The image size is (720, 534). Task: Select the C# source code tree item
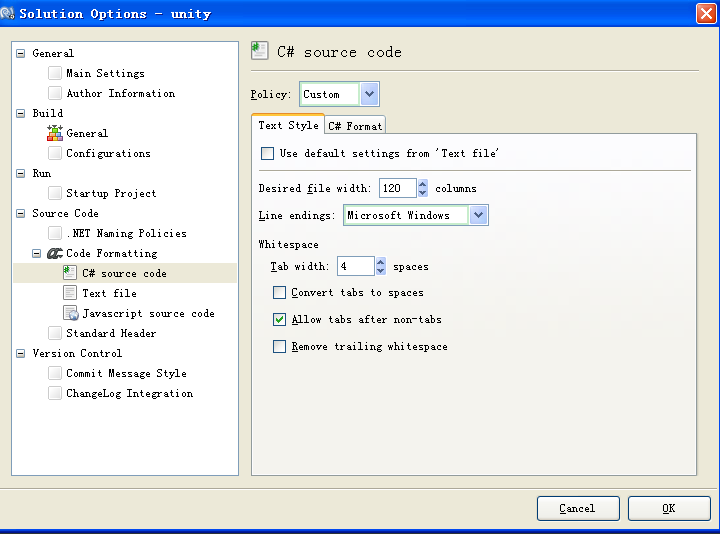click(124, 273)
